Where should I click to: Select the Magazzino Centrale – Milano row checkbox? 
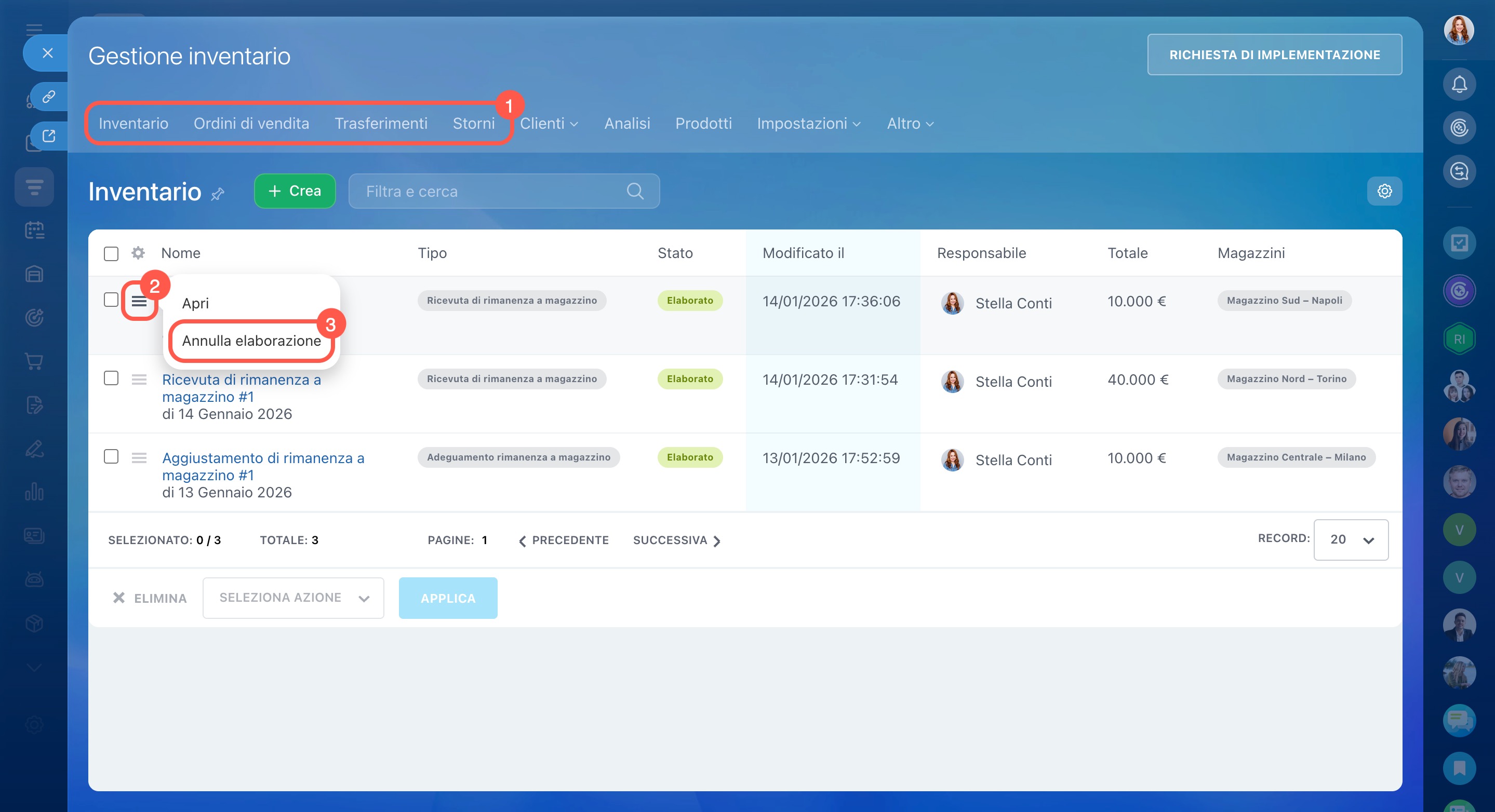point(111,456)
